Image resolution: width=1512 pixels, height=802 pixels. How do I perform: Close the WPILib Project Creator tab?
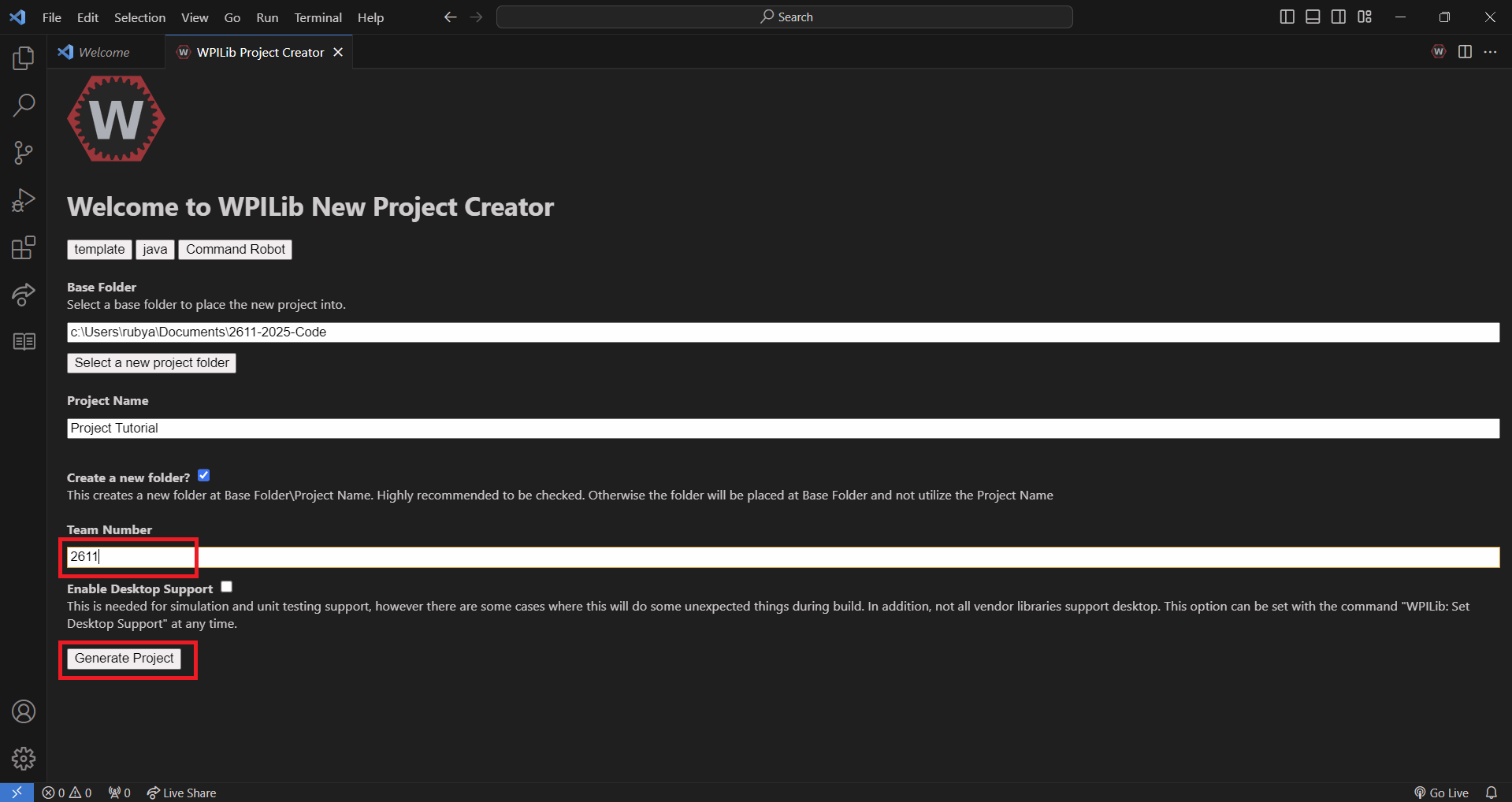tap(338, 52)
